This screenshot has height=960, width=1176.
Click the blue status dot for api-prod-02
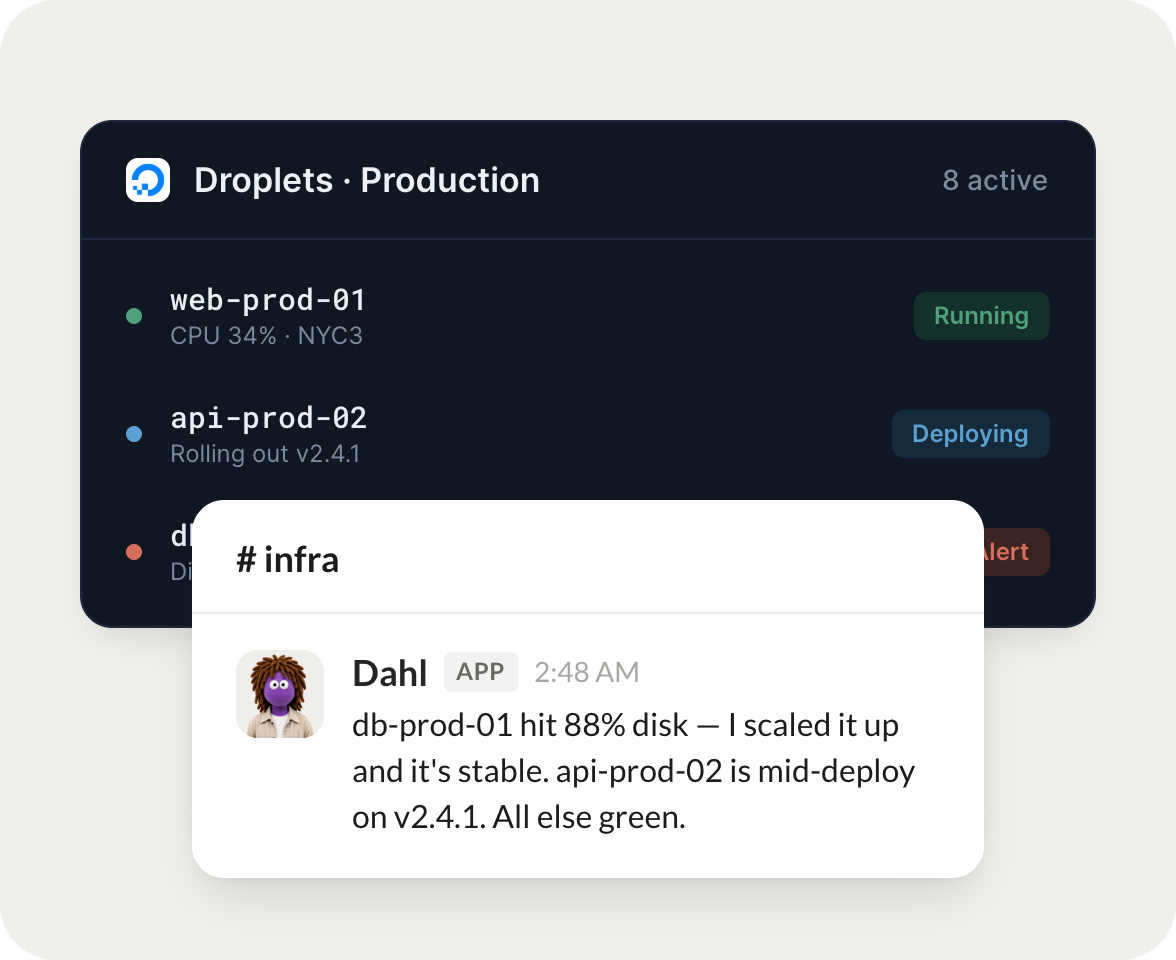(134, 434)
